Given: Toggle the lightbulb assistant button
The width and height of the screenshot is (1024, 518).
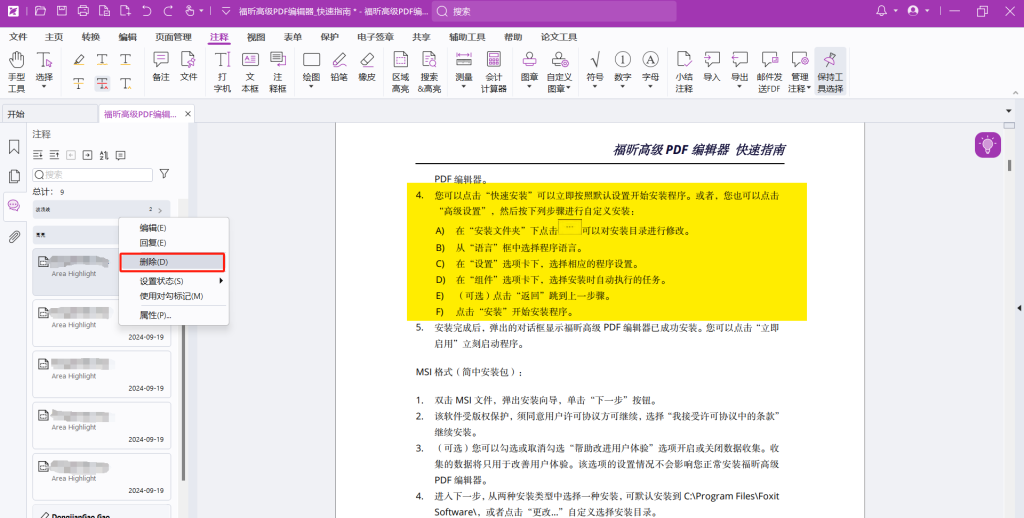Looking at the screenshot, I should [x=988, y=145].
